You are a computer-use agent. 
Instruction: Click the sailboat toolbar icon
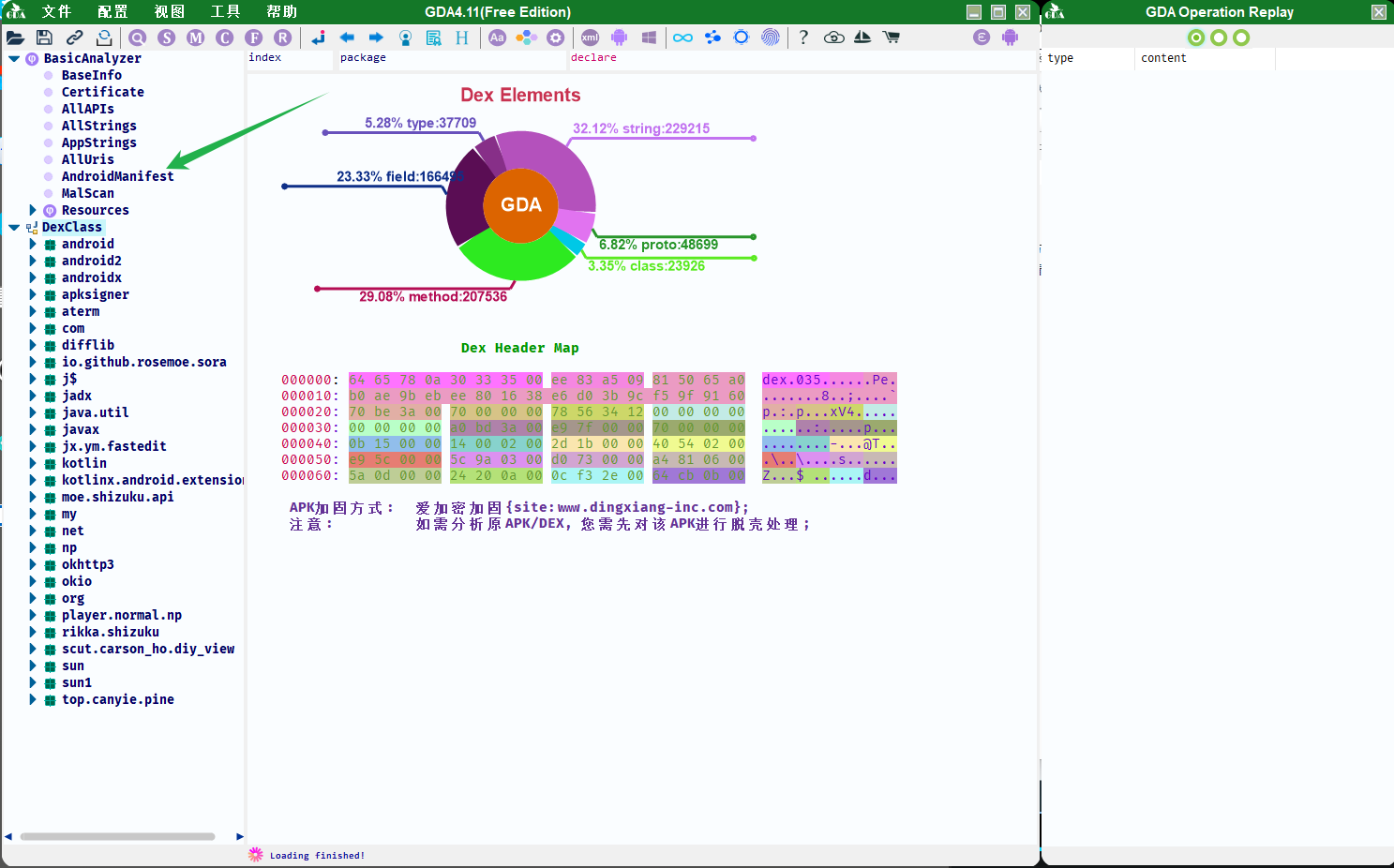[x=862, y=37]
